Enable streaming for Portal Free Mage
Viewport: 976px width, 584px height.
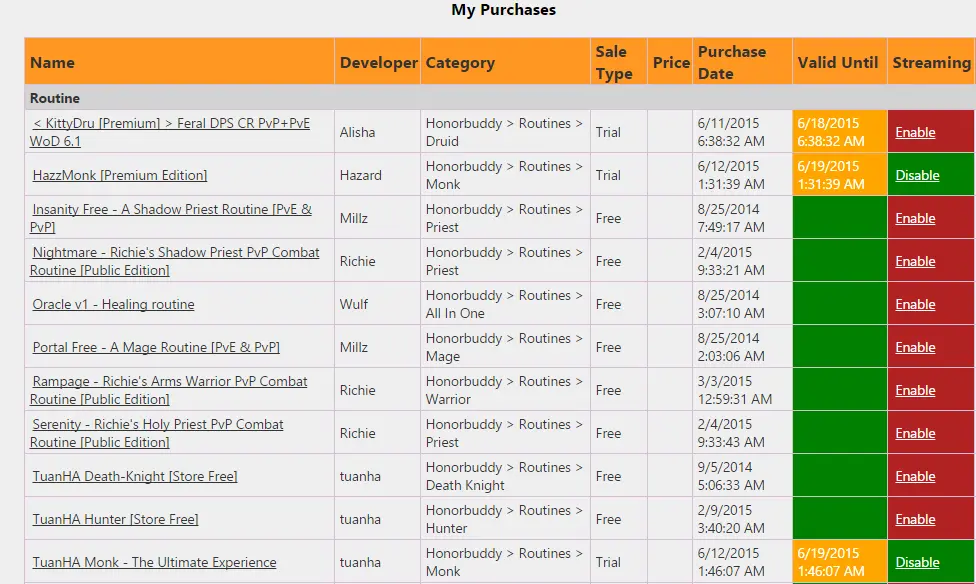click(915, 347)
